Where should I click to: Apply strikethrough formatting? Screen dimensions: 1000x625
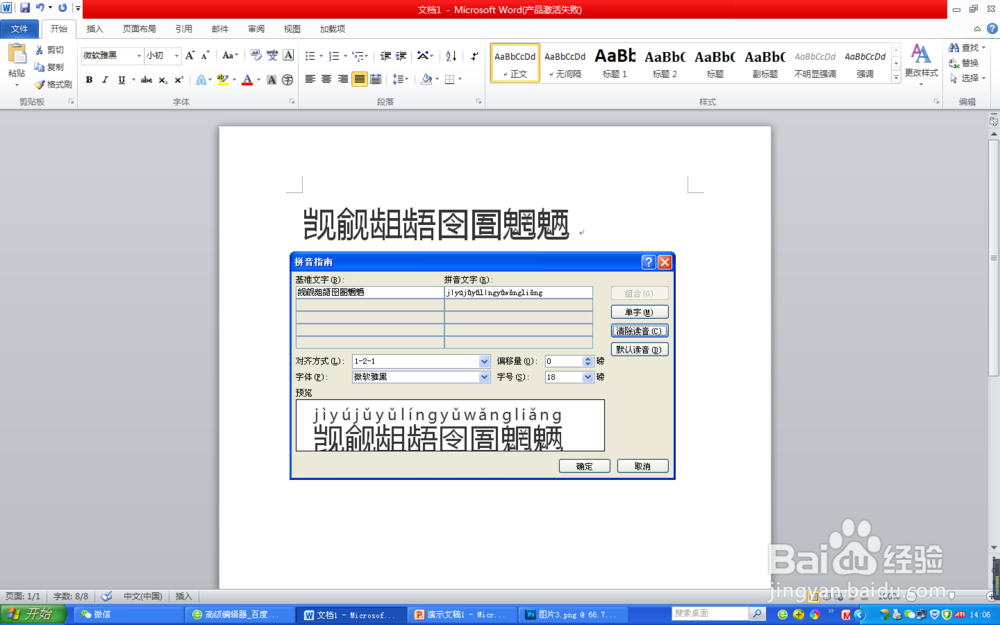[x=147, y=79]
